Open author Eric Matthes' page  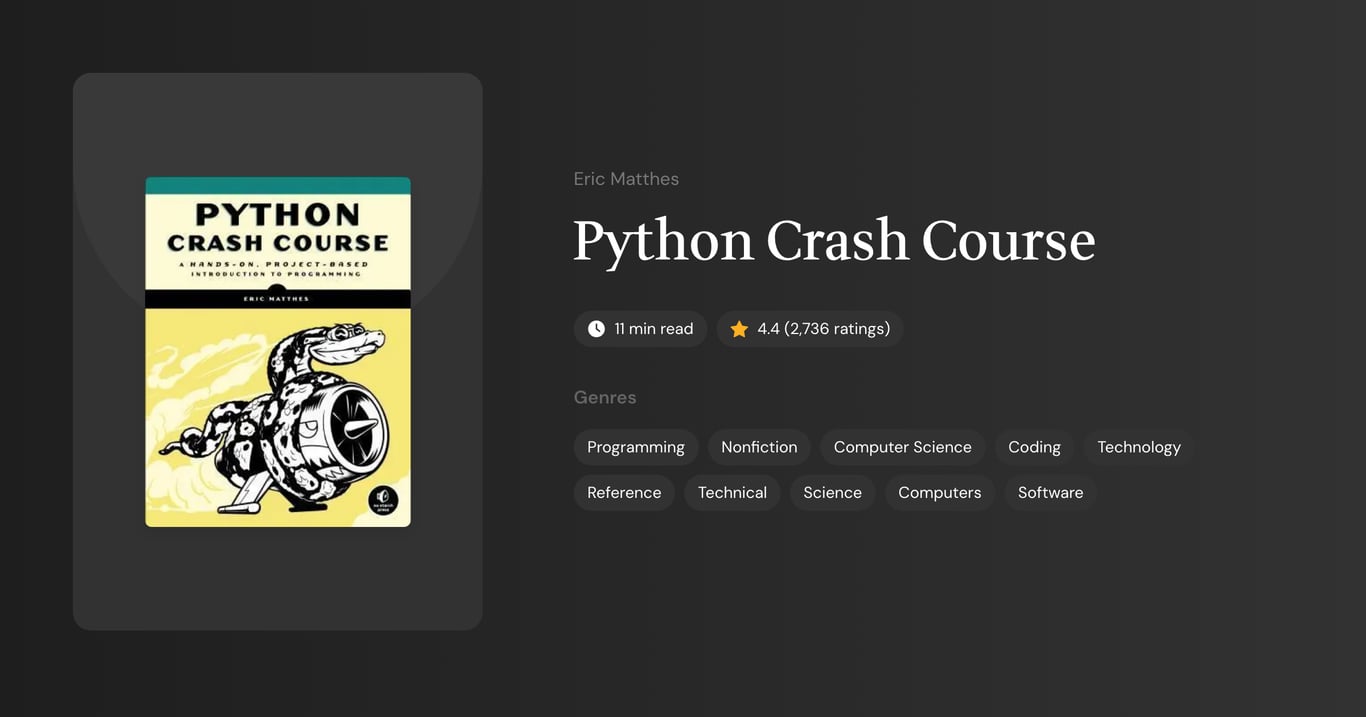click(626, 179)
